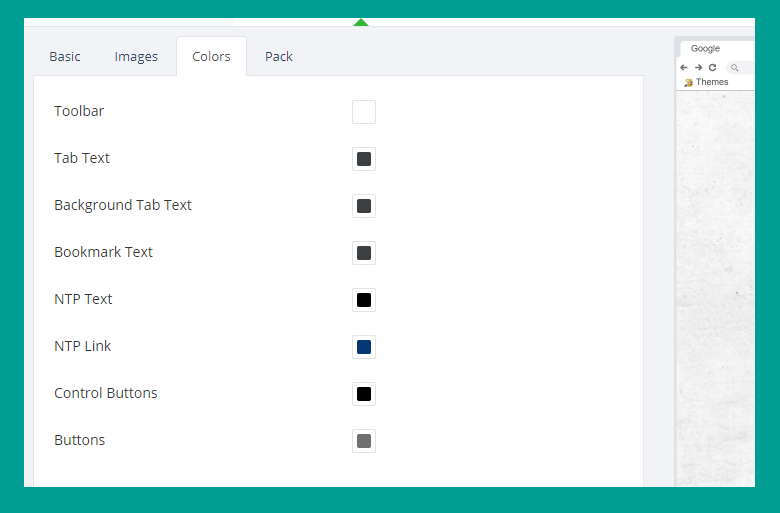780x513 pixels.
Task: Change the Buttons gray color swatch
Action: pos(364,441)
